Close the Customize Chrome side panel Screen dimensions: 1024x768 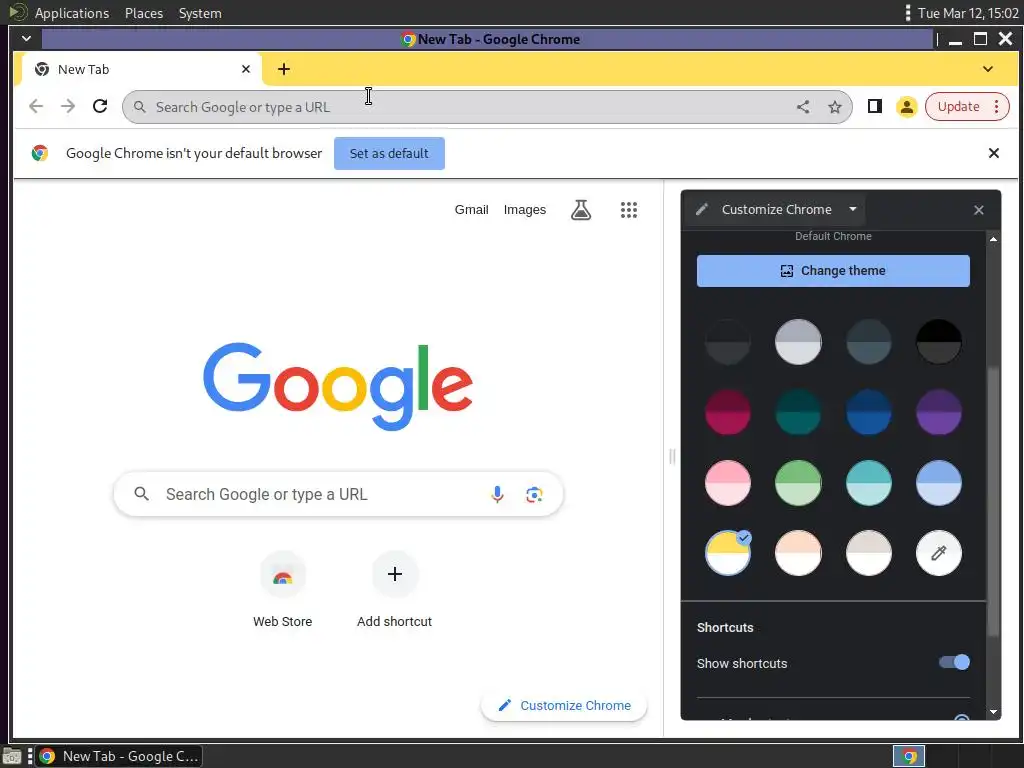point(978,210)
